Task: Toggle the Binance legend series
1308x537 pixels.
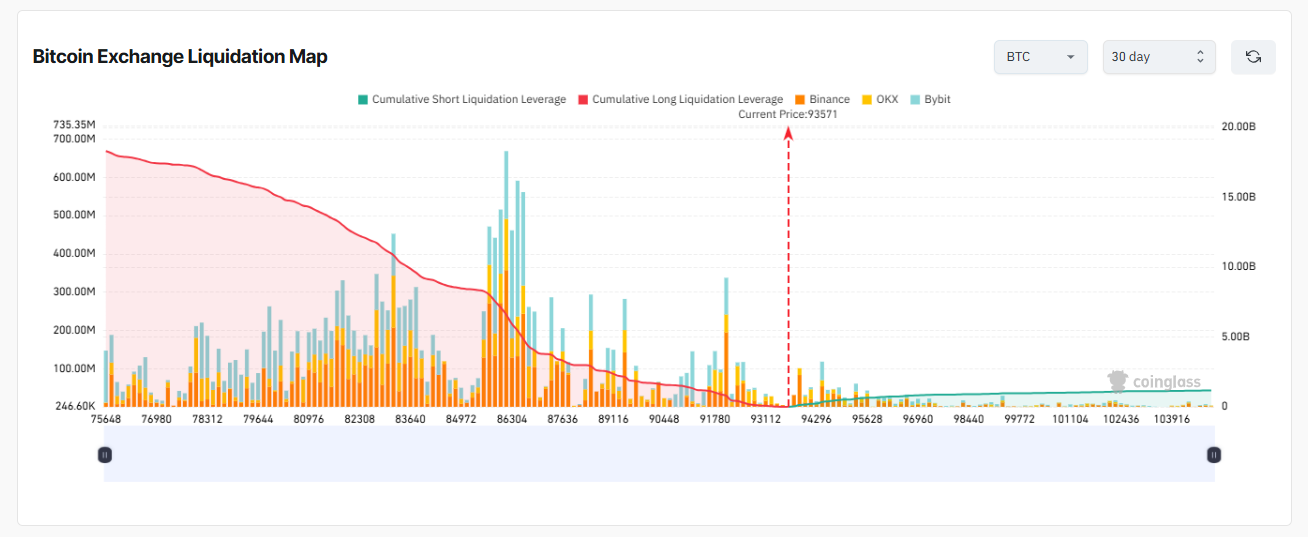Action: tap(822, 100)
